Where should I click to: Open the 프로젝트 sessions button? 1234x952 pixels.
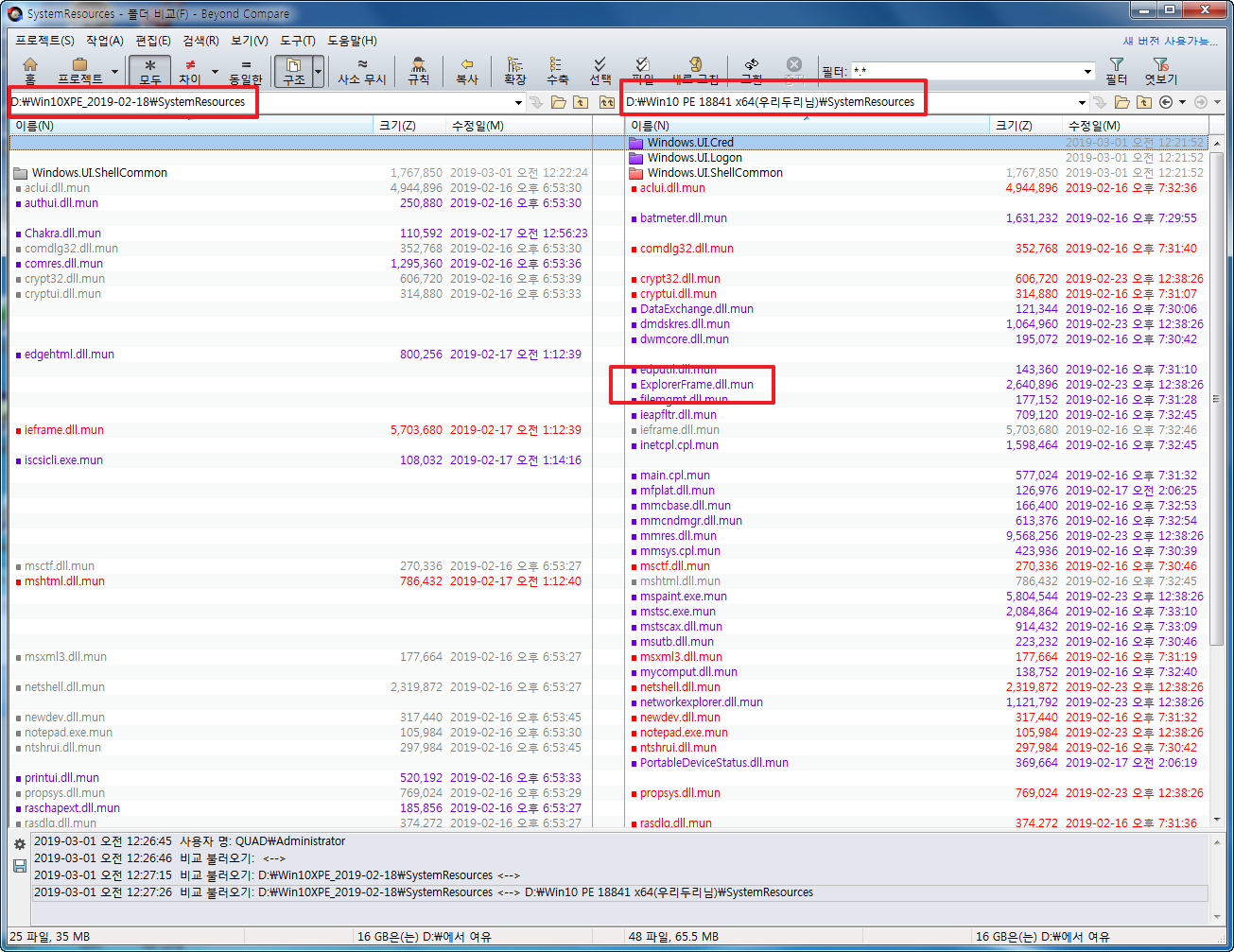pyautogui.click(x=80, y=71)
